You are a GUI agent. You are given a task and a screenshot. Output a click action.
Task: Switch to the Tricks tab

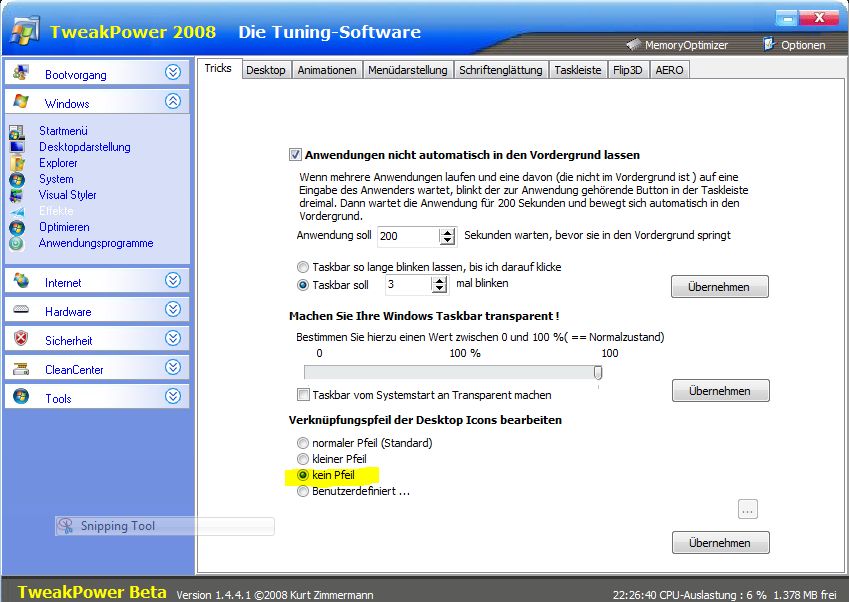pos(218,68)
